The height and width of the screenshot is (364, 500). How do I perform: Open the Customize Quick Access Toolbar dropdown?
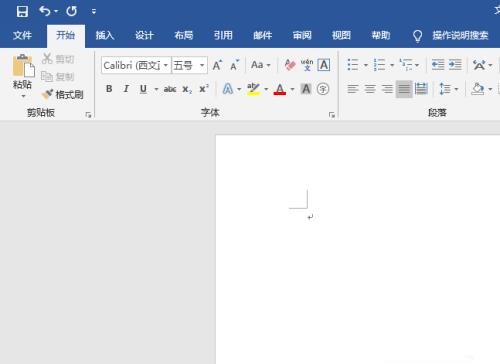click(94, 12)
